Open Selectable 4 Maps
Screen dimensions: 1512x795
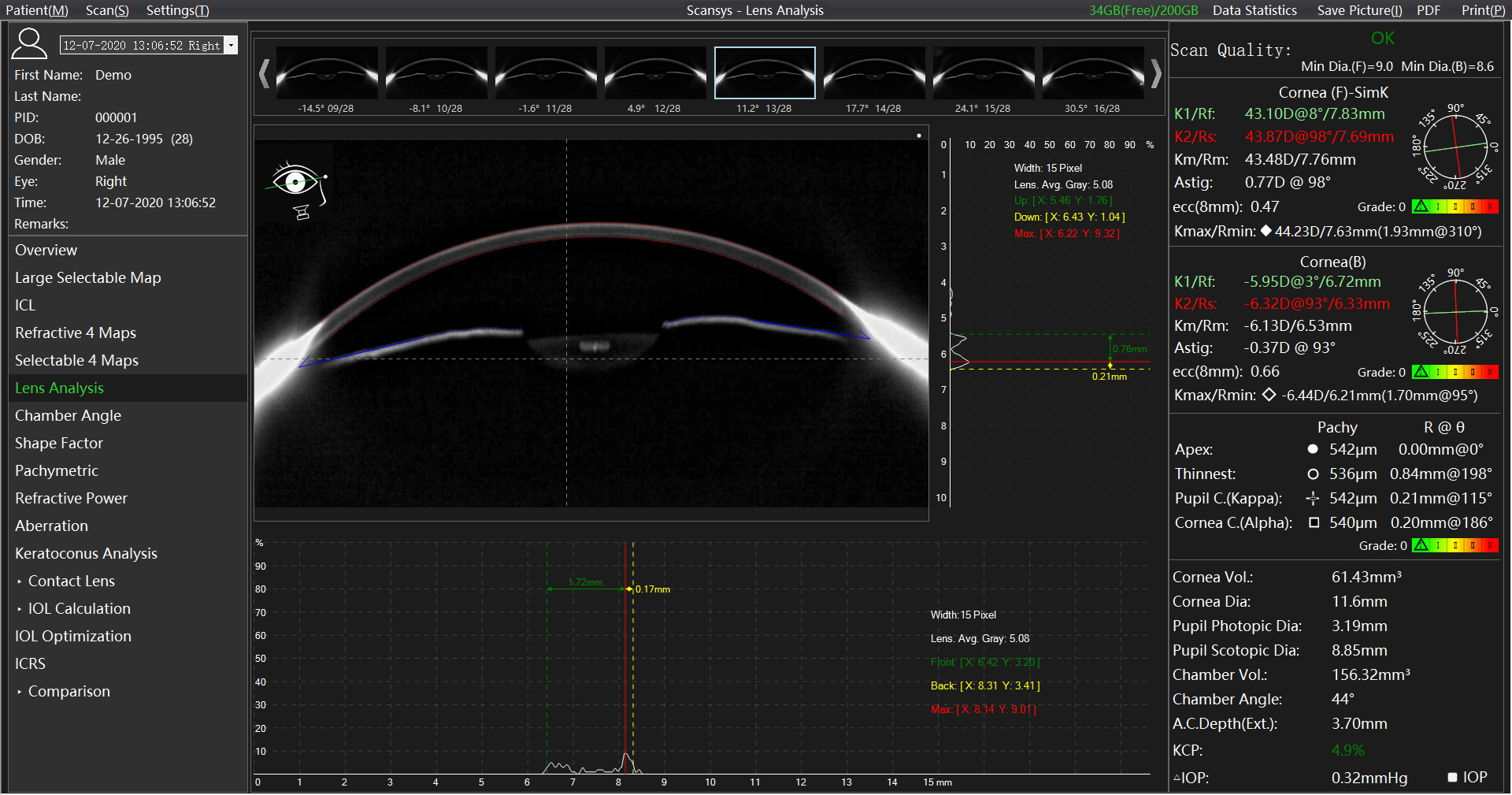128,360
